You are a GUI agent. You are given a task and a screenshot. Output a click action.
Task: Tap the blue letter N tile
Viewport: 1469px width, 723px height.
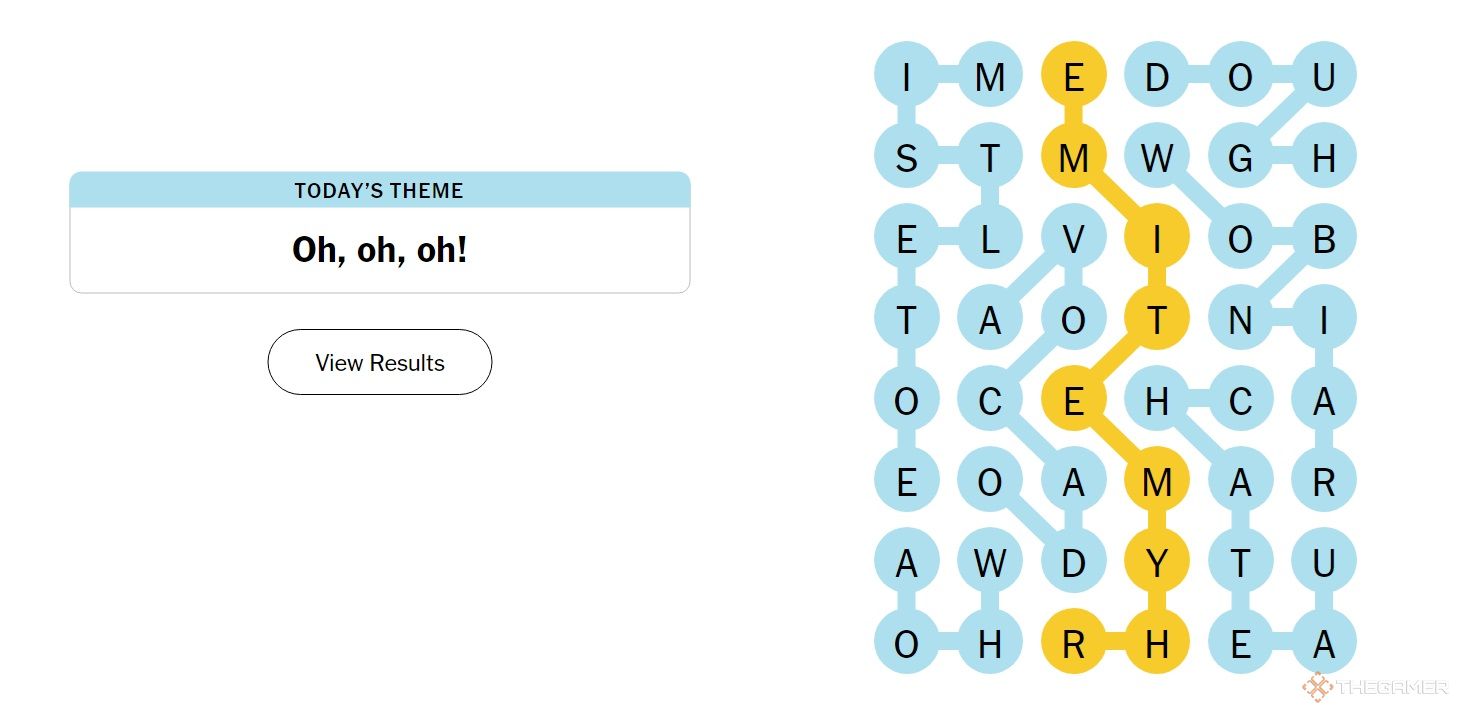[1240, 321]
